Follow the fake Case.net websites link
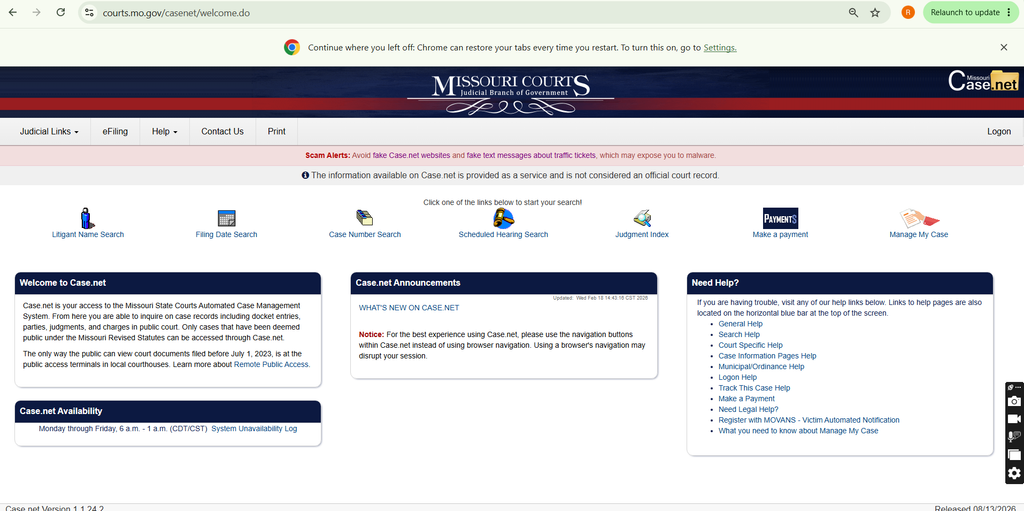Viewport: 1024px width, 511px height. (411, 156)
